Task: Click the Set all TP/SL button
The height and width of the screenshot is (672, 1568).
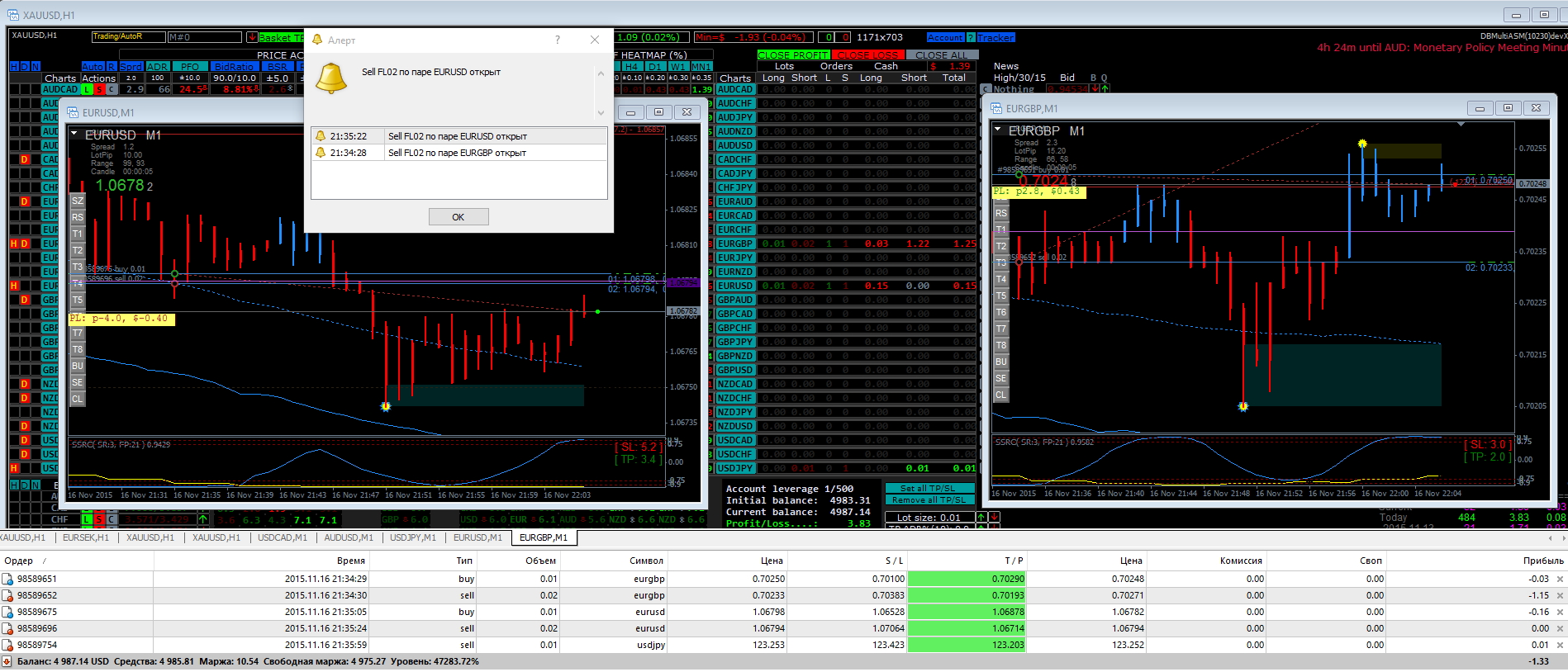Action: [x=929, y=488]
